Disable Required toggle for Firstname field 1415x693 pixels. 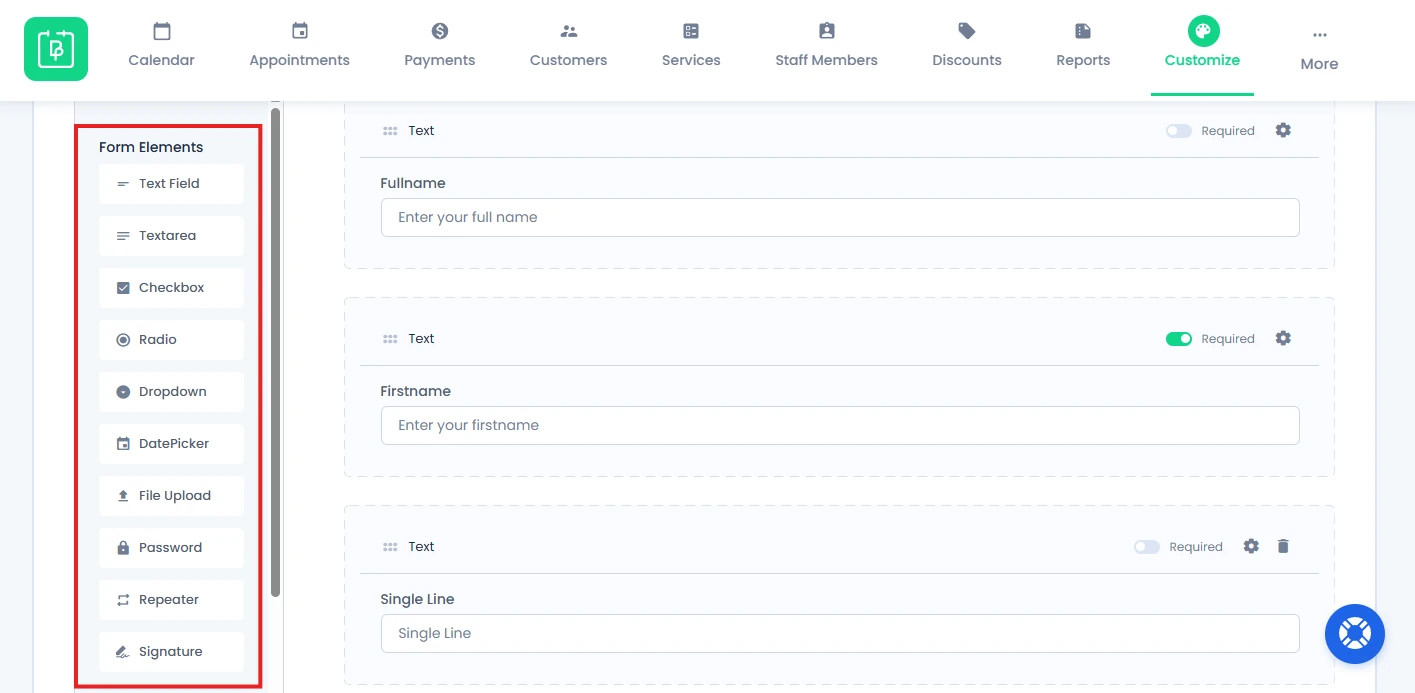pyautogui.click(x=1179, y=339)
